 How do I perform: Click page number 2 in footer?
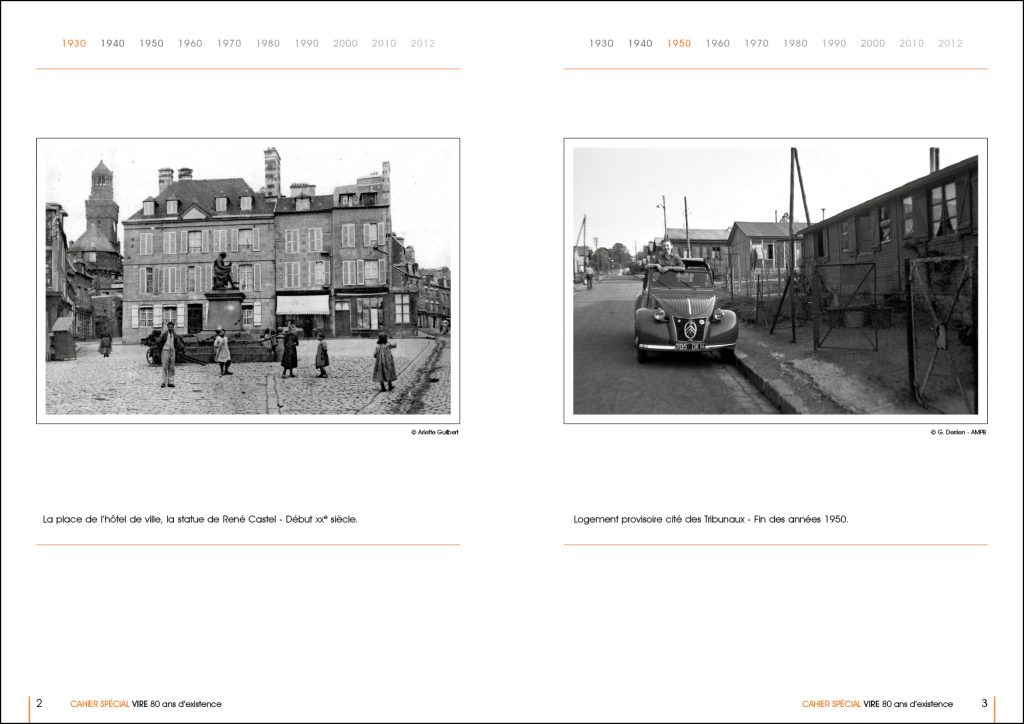pos(39,703)
